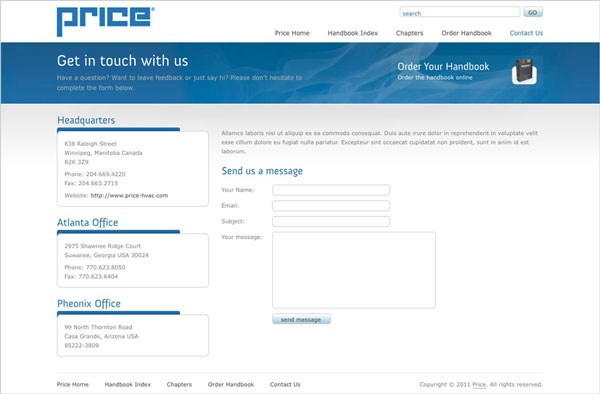Click the Price link in copyright notice
This screenshot has width=600, height=394.
[x=479, y=384]
